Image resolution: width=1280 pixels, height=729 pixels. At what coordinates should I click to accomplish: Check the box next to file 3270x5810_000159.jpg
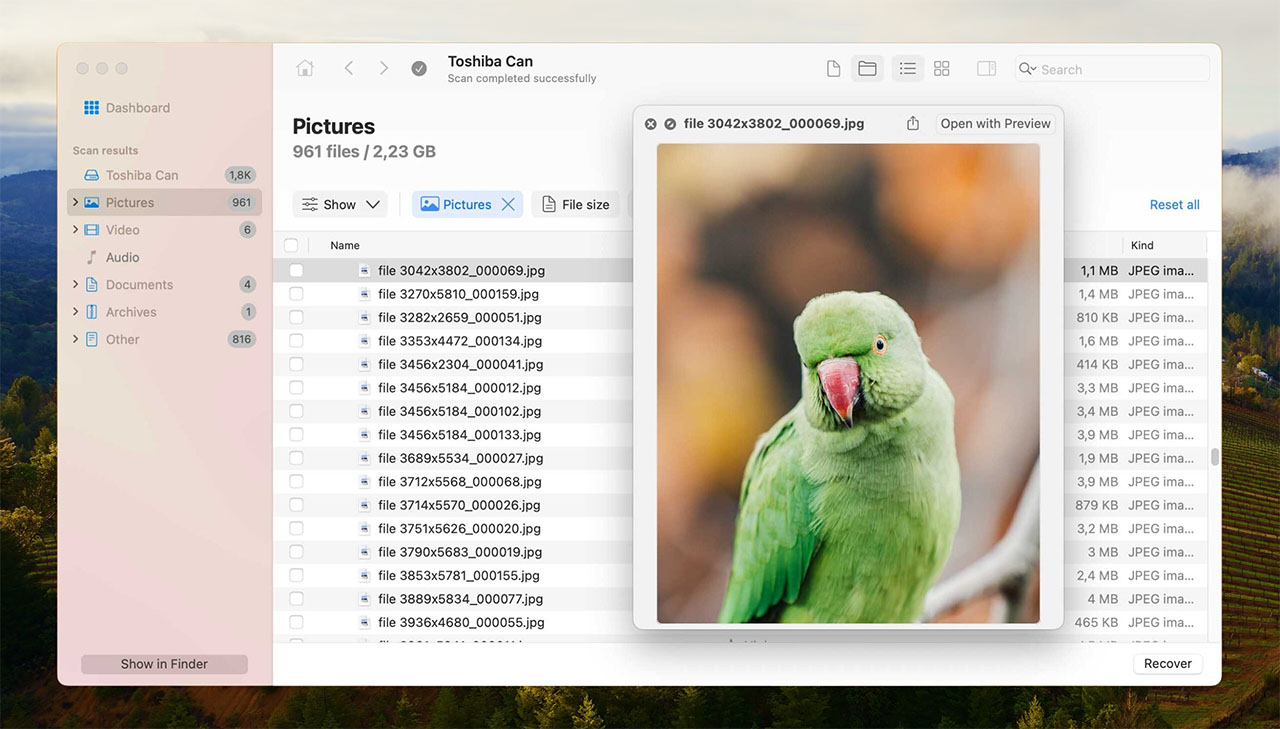296,294
